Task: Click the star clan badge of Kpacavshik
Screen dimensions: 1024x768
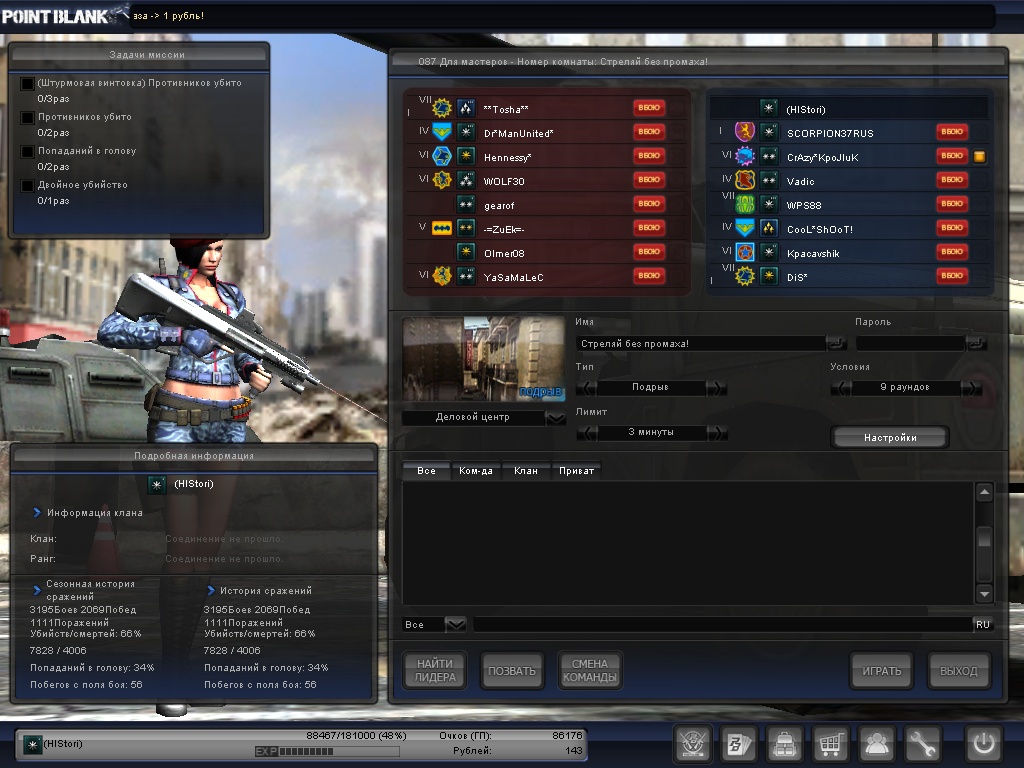Action: (745, 252)
